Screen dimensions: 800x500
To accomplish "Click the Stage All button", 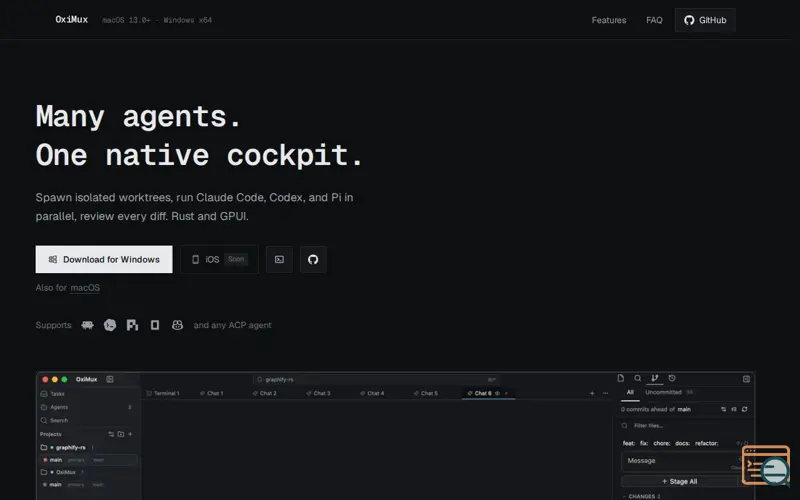I will coord(679,482).
